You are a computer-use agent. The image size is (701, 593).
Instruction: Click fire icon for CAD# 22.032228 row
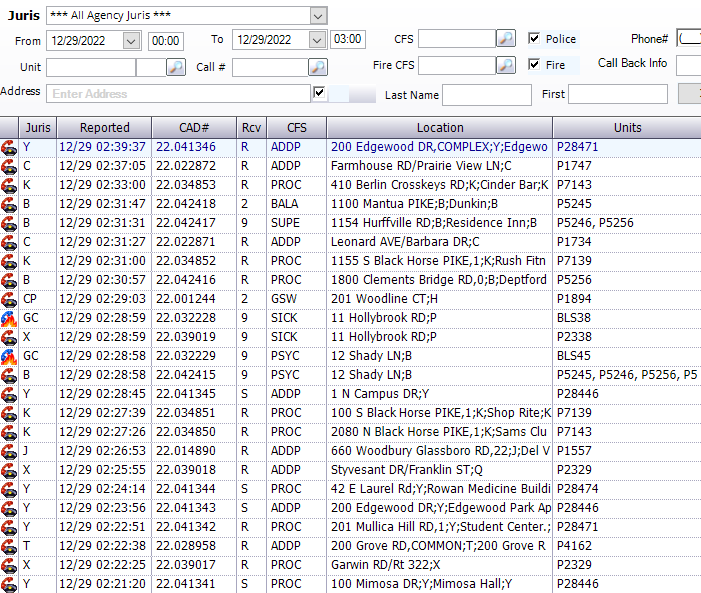pos(9,318)
